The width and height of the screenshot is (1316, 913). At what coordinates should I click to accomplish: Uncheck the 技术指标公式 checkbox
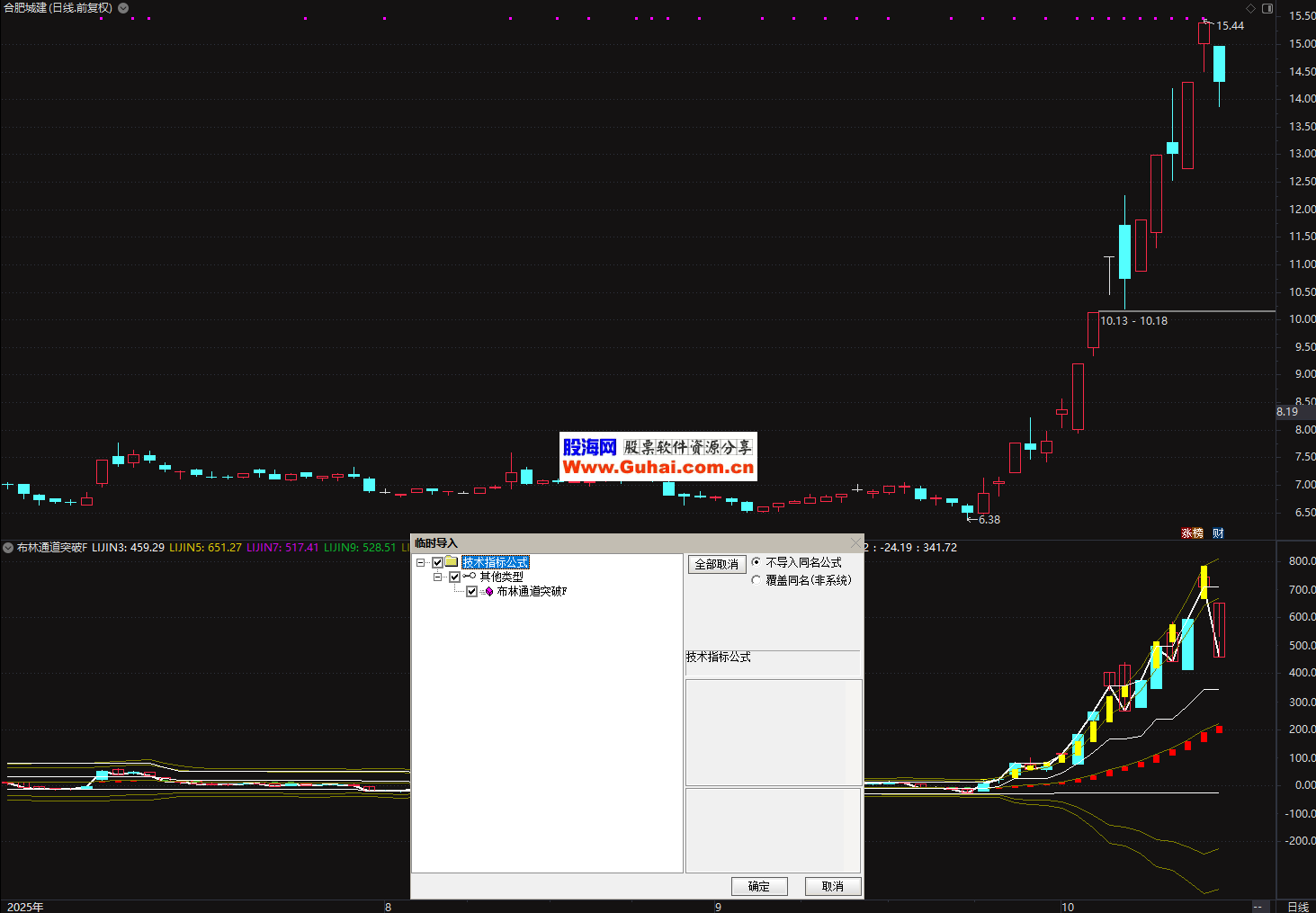point(438,563)
